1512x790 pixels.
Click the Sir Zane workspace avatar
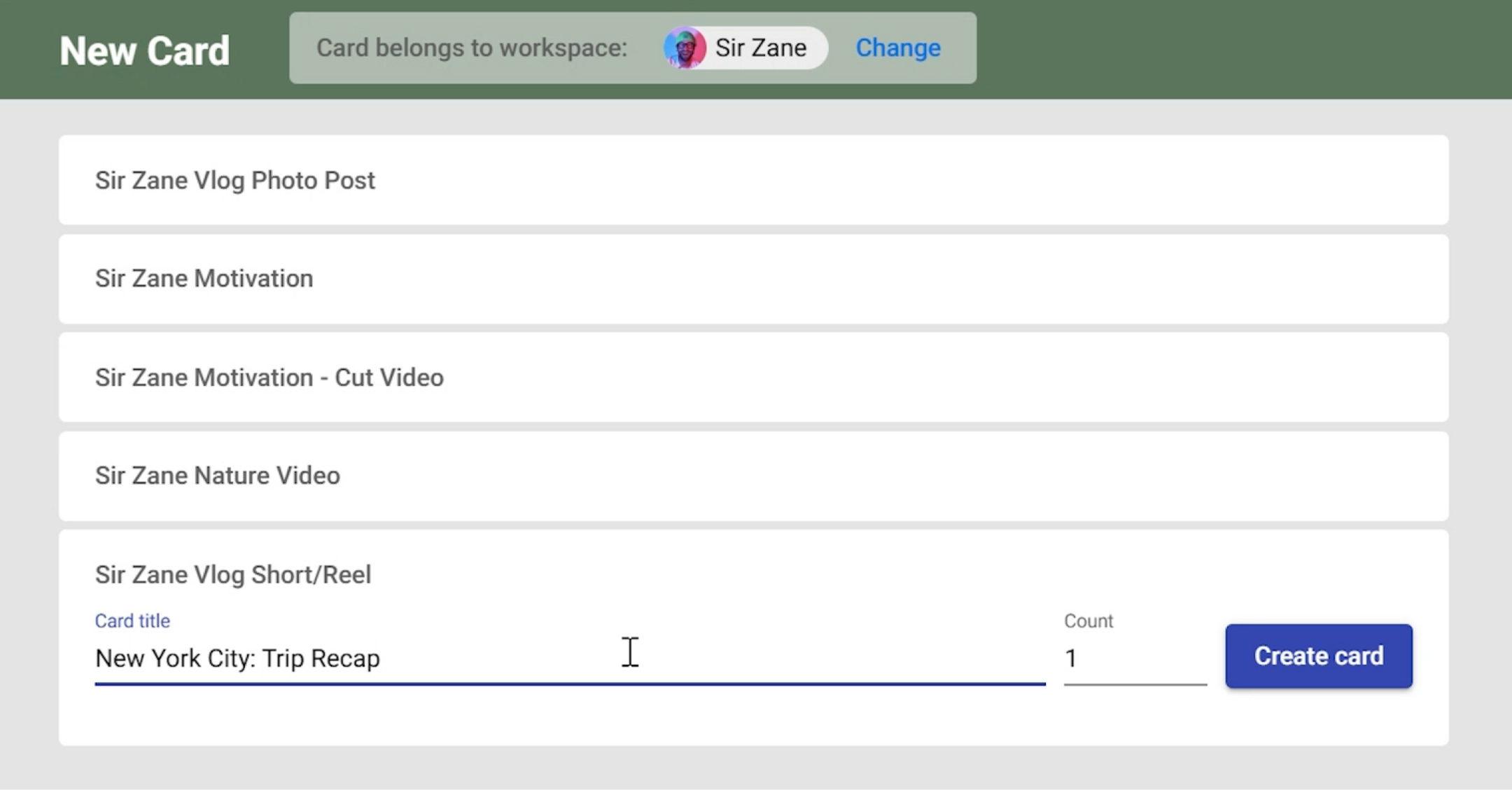(x=684, y=48)
